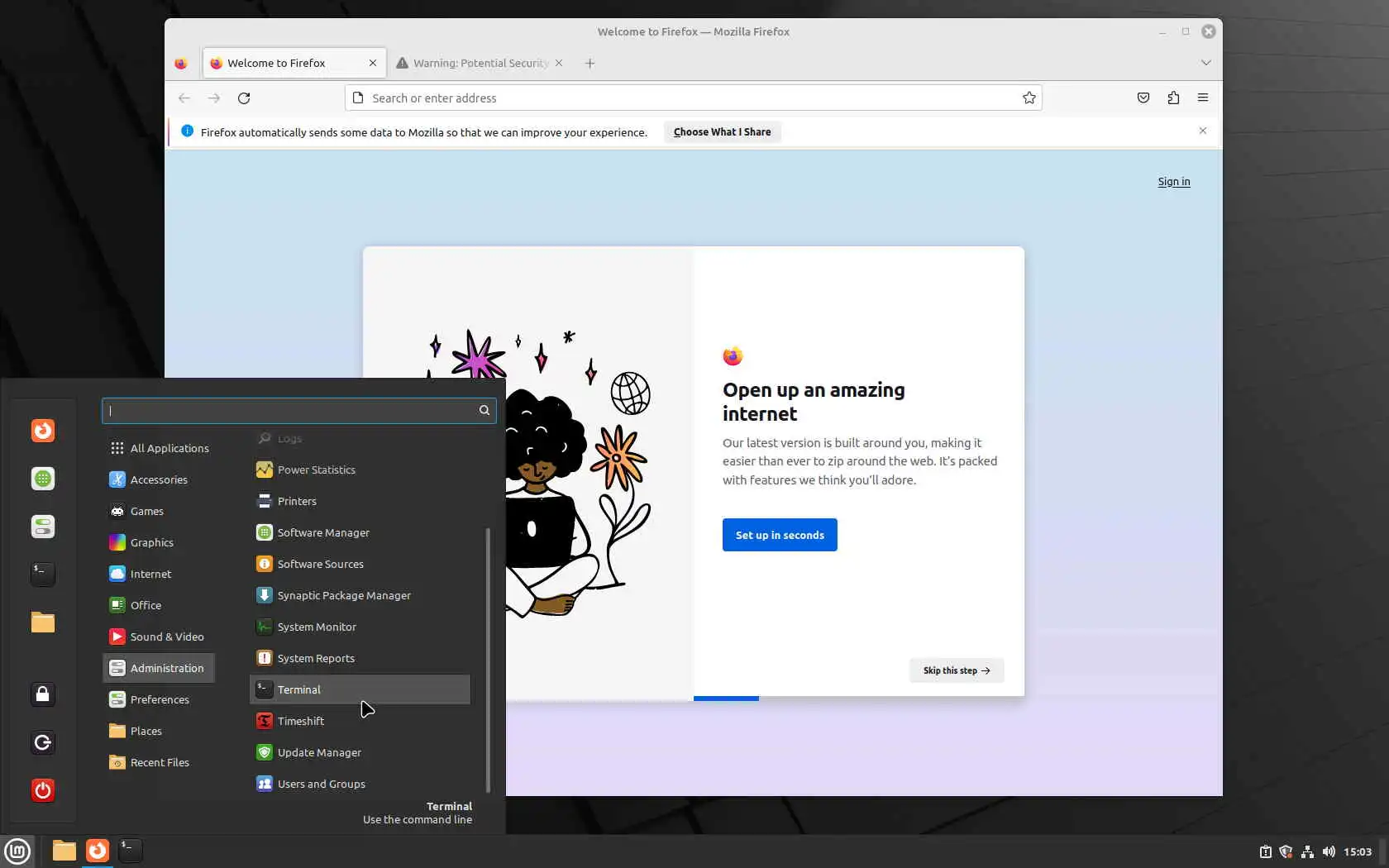Switch to Welcome to Firefox tab
The image size is (1389, 868).
[x=294, y=64]
